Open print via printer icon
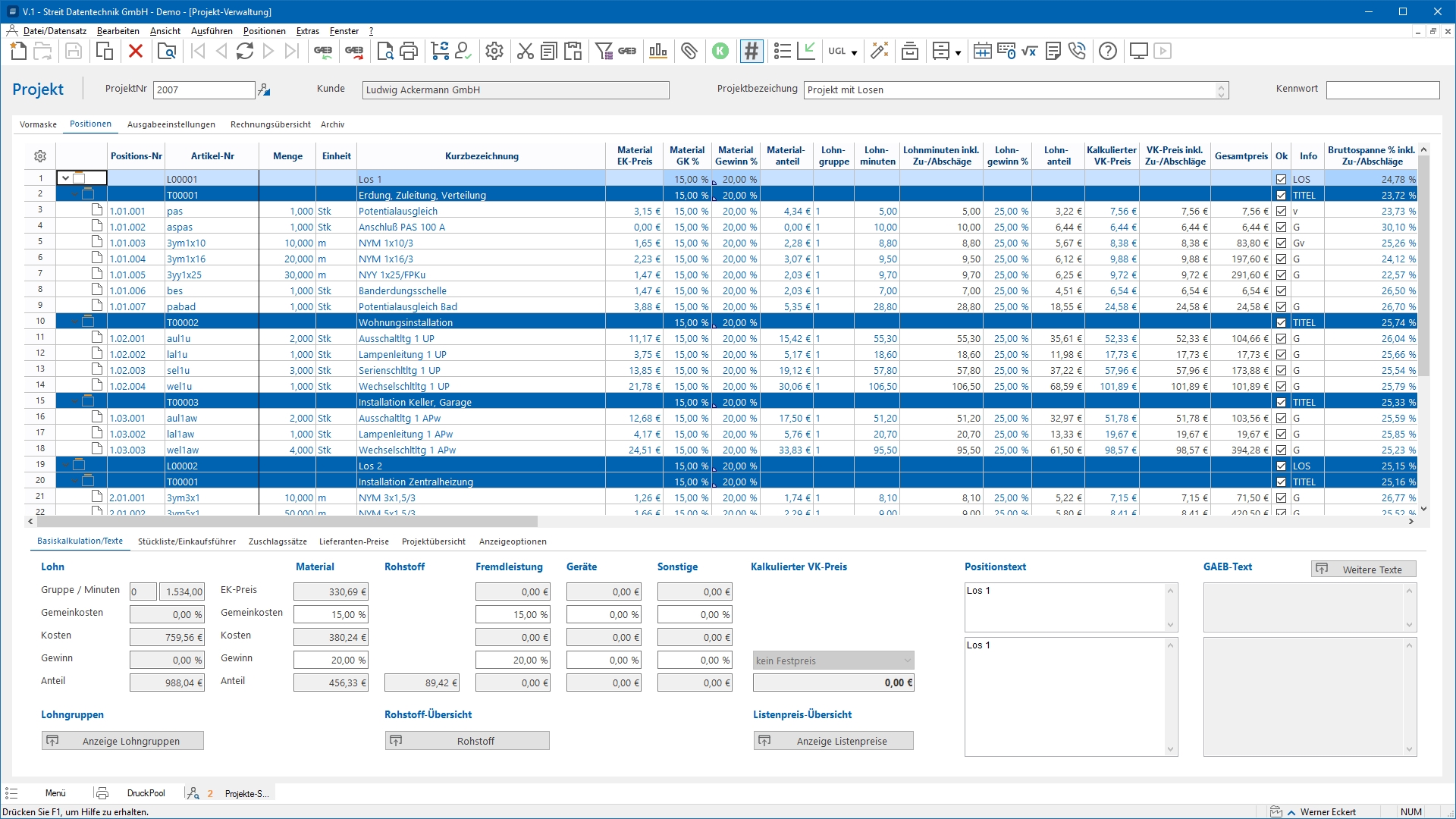 [409, 52]
